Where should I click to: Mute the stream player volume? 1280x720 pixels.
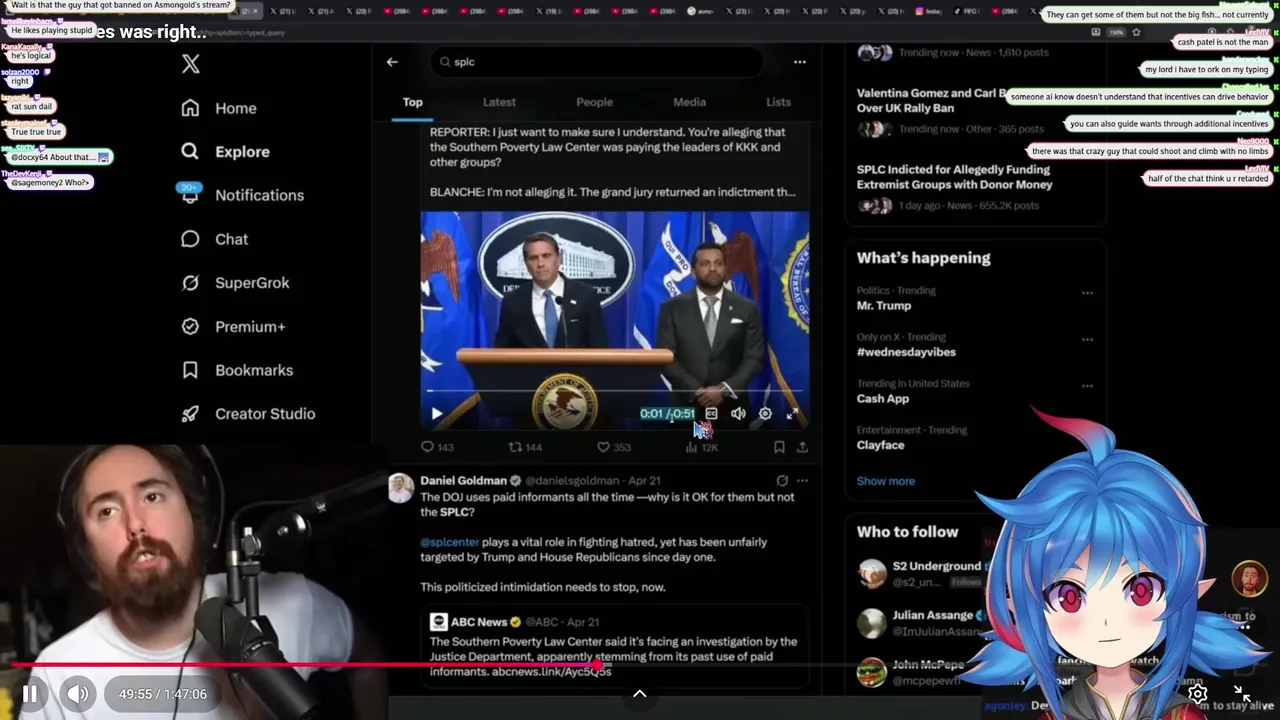coord(78,694)
